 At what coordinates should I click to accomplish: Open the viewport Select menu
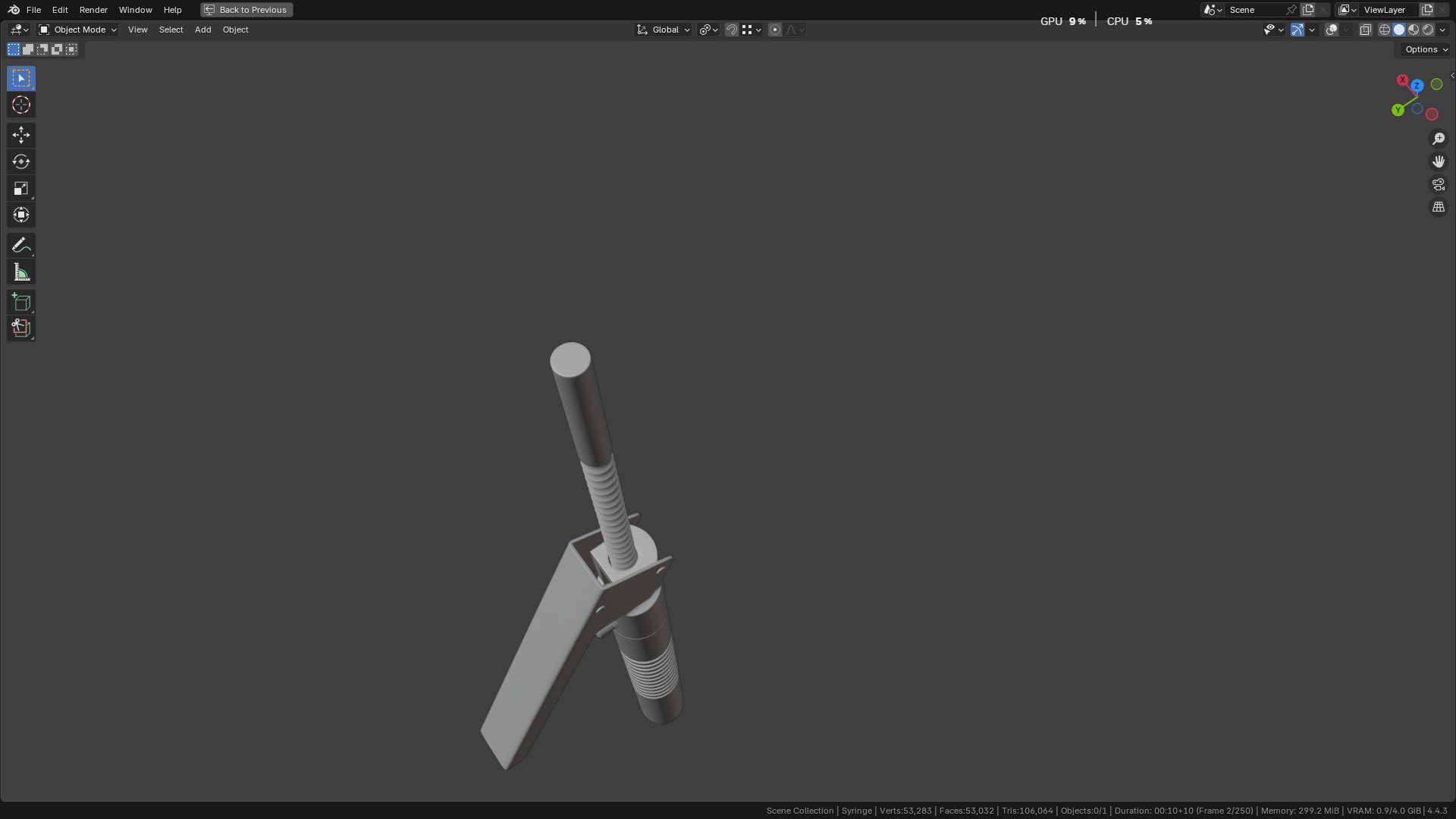pyautogui.click(x=171, y=30)
